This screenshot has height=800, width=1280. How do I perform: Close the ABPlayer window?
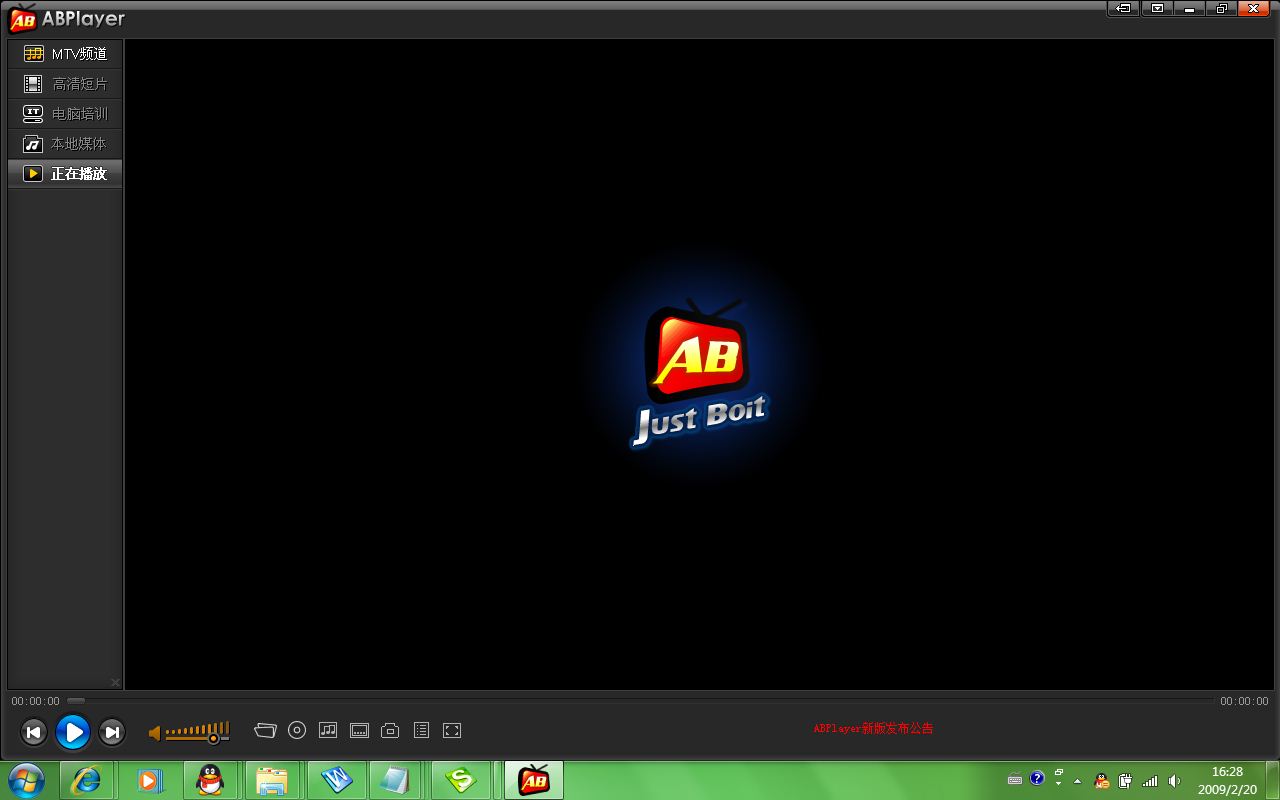1255,9
